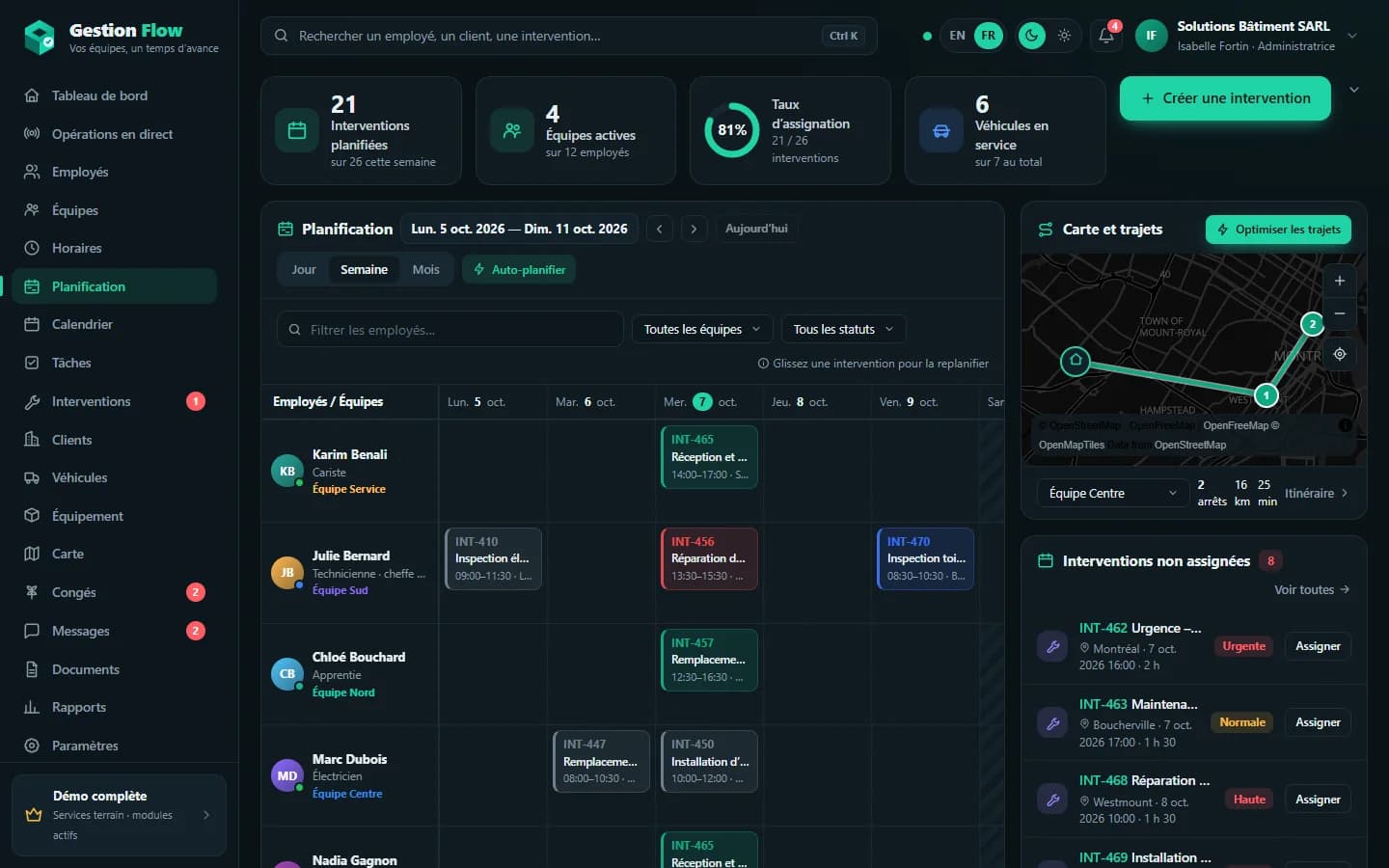Open notifications bell icon
Screen dimensions: 1389x868
point(1105,36)
